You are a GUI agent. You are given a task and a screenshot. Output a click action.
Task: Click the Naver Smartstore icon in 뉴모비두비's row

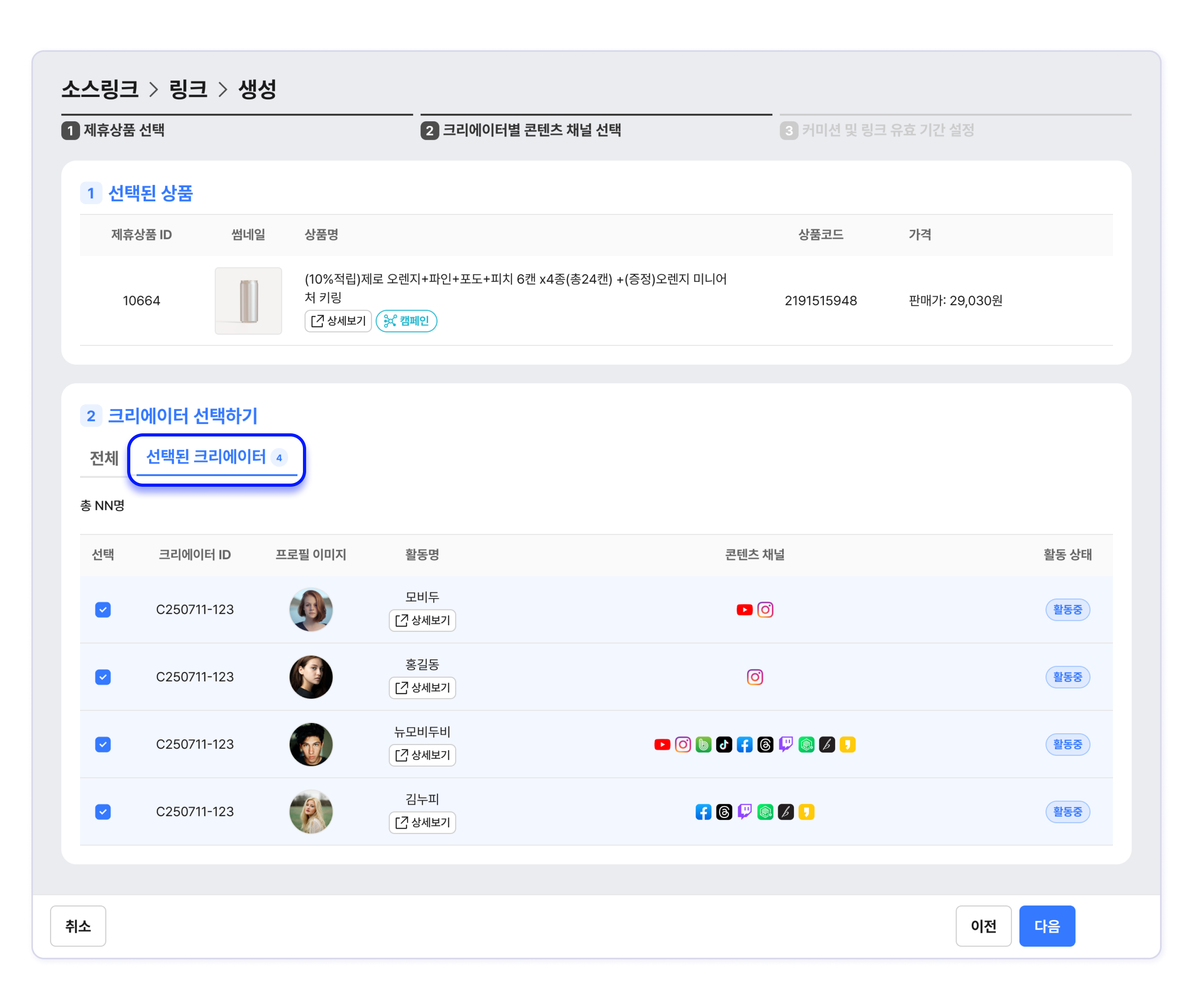click(x=806, y=745)
